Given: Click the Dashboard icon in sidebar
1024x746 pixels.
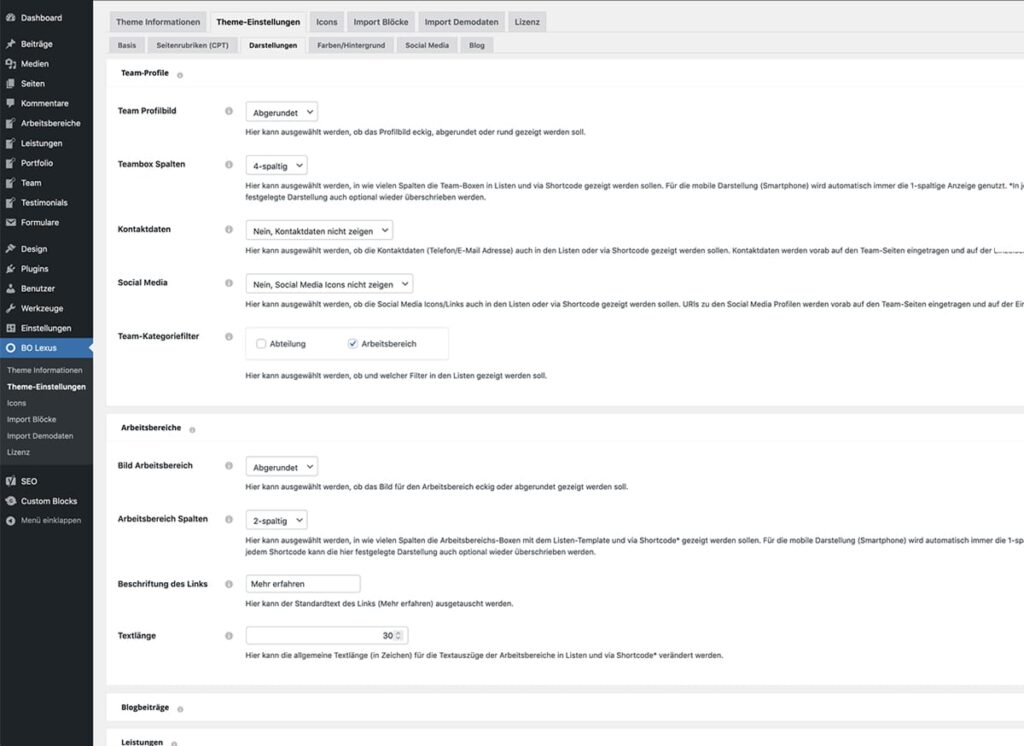Looking at the screenshot, I should tap(10, 18).
